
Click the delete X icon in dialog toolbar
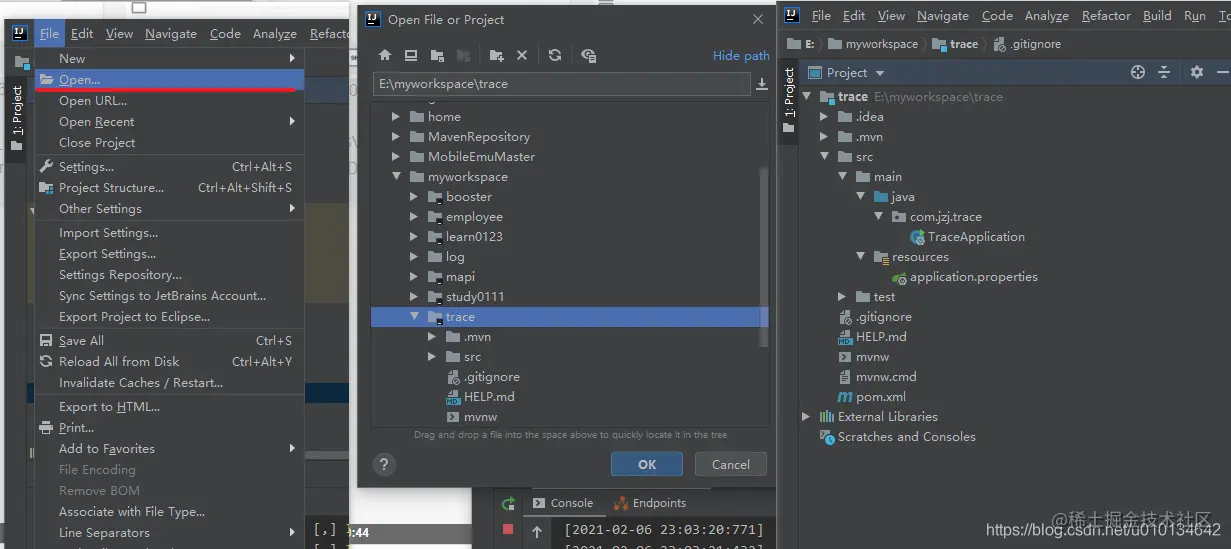click(522, 55)
